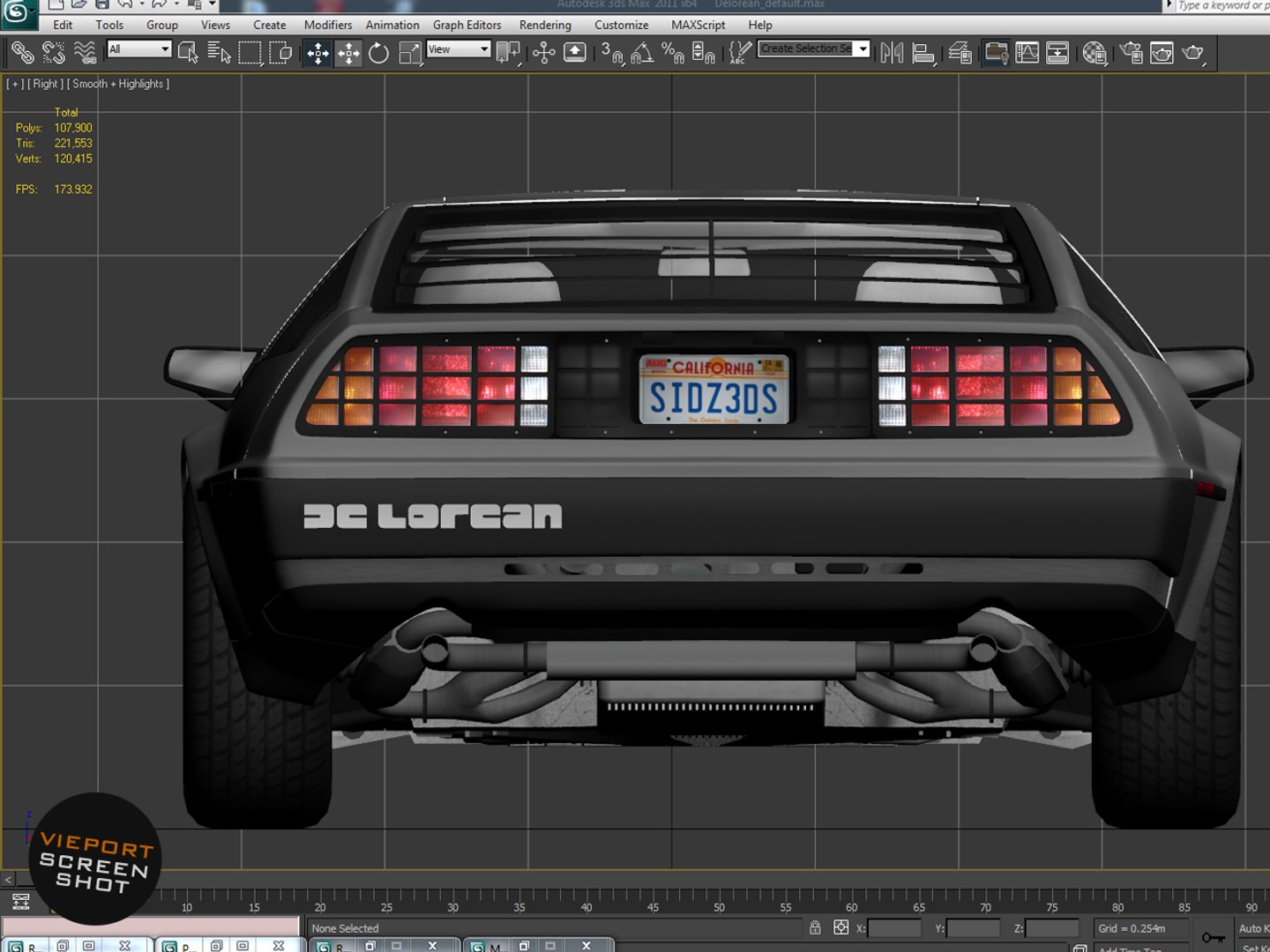Image resolution: width=1270 pixels, height=952 pixels.
Task: Toggle Absolute/Offset transform type-in mode icon
Action: [841, 927]
